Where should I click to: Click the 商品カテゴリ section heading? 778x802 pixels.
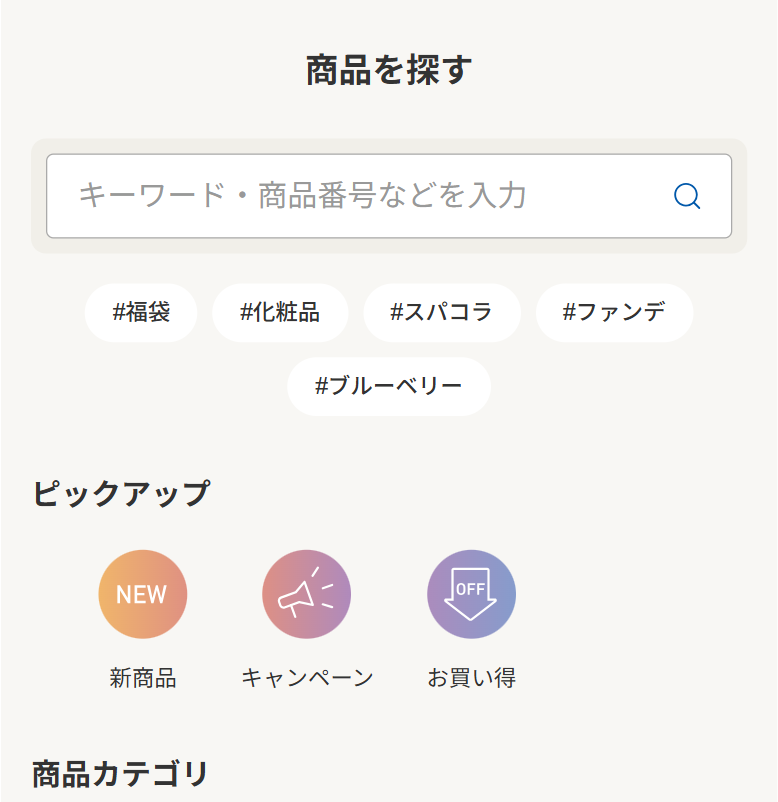[x=121, y=774]
